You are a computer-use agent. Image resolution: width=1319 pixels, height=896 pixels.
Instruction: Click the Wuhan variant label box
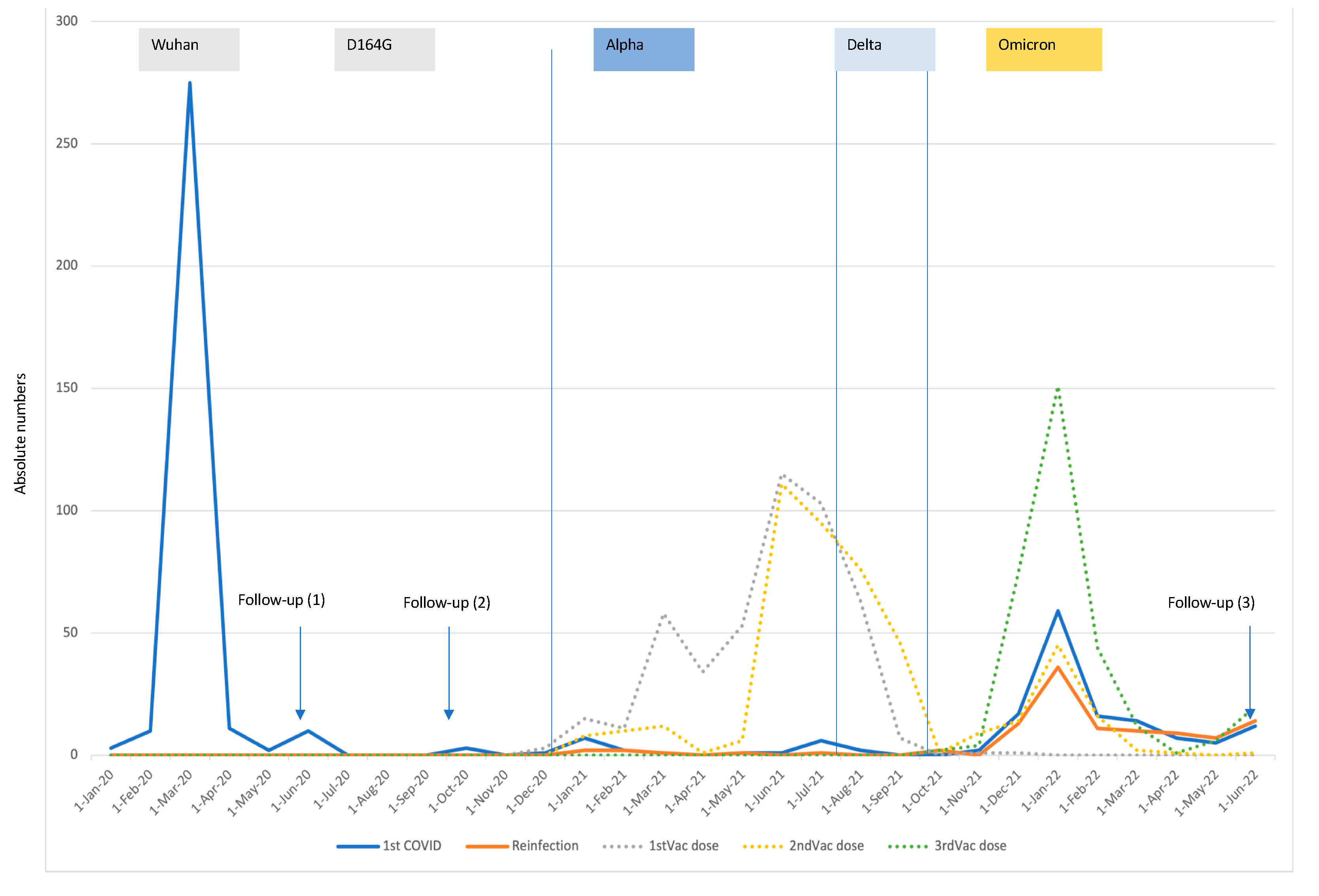(x=189, y=49)
